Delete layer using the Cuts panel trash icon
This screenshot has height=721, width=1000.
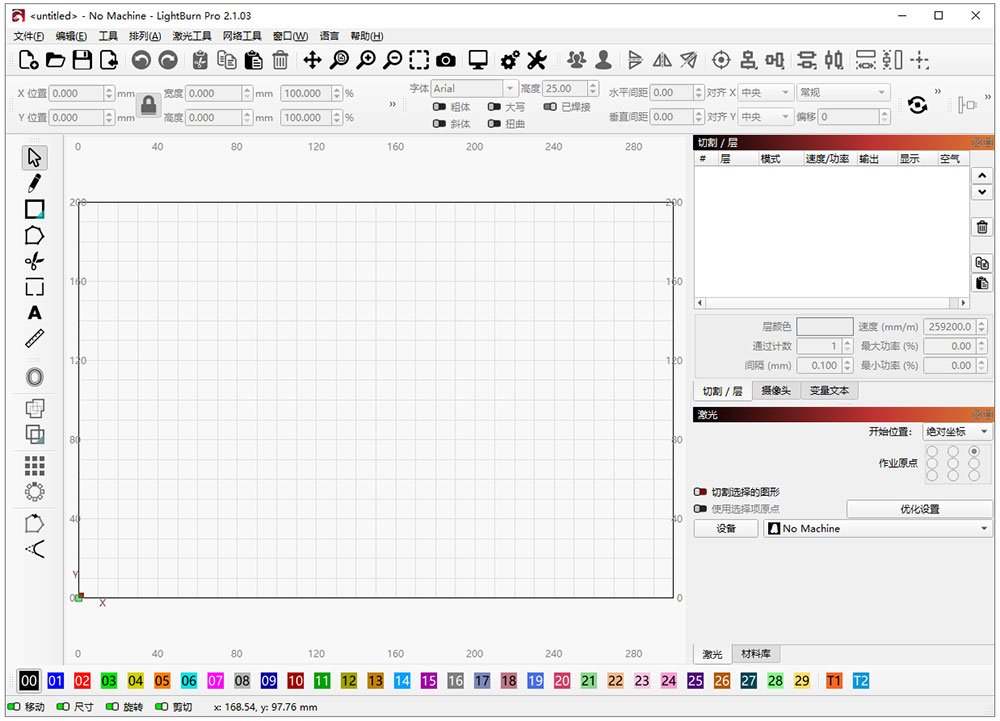(982, 226)
